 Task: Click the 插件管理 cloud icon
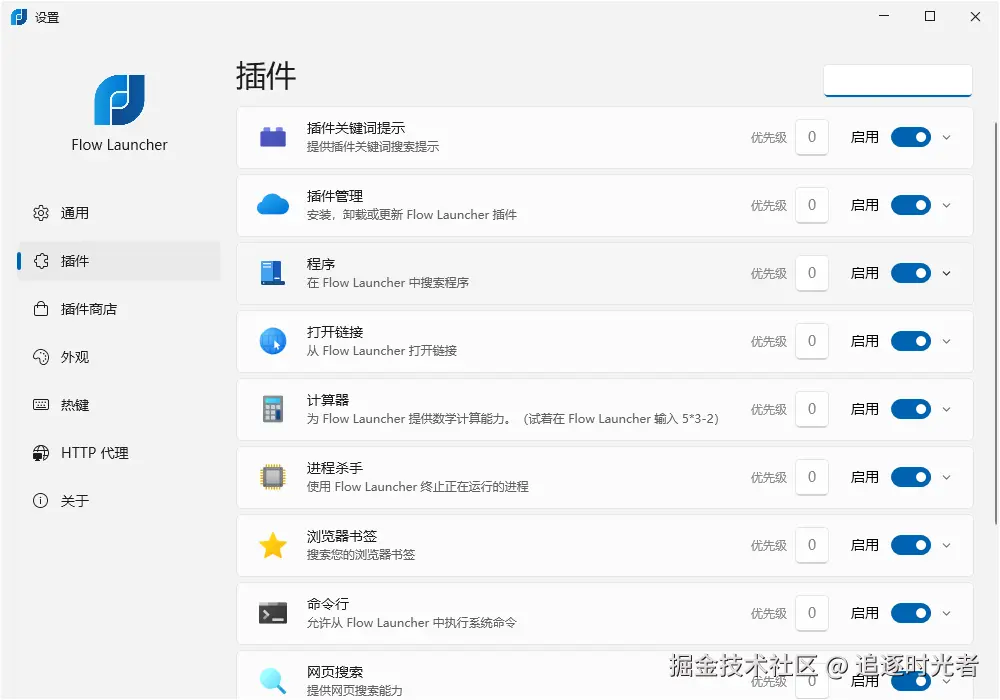tap(273, 205)
